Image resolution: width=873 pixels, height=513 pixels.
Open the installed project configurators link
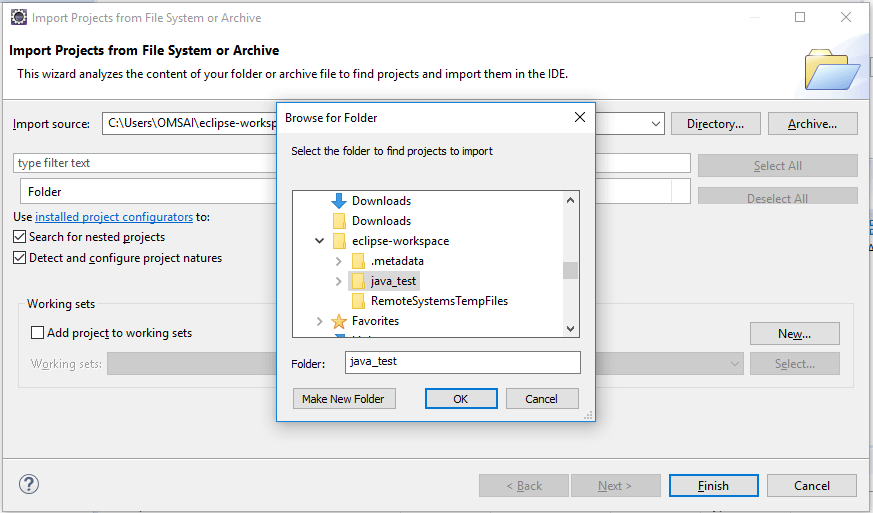click(x=114, y=217)
